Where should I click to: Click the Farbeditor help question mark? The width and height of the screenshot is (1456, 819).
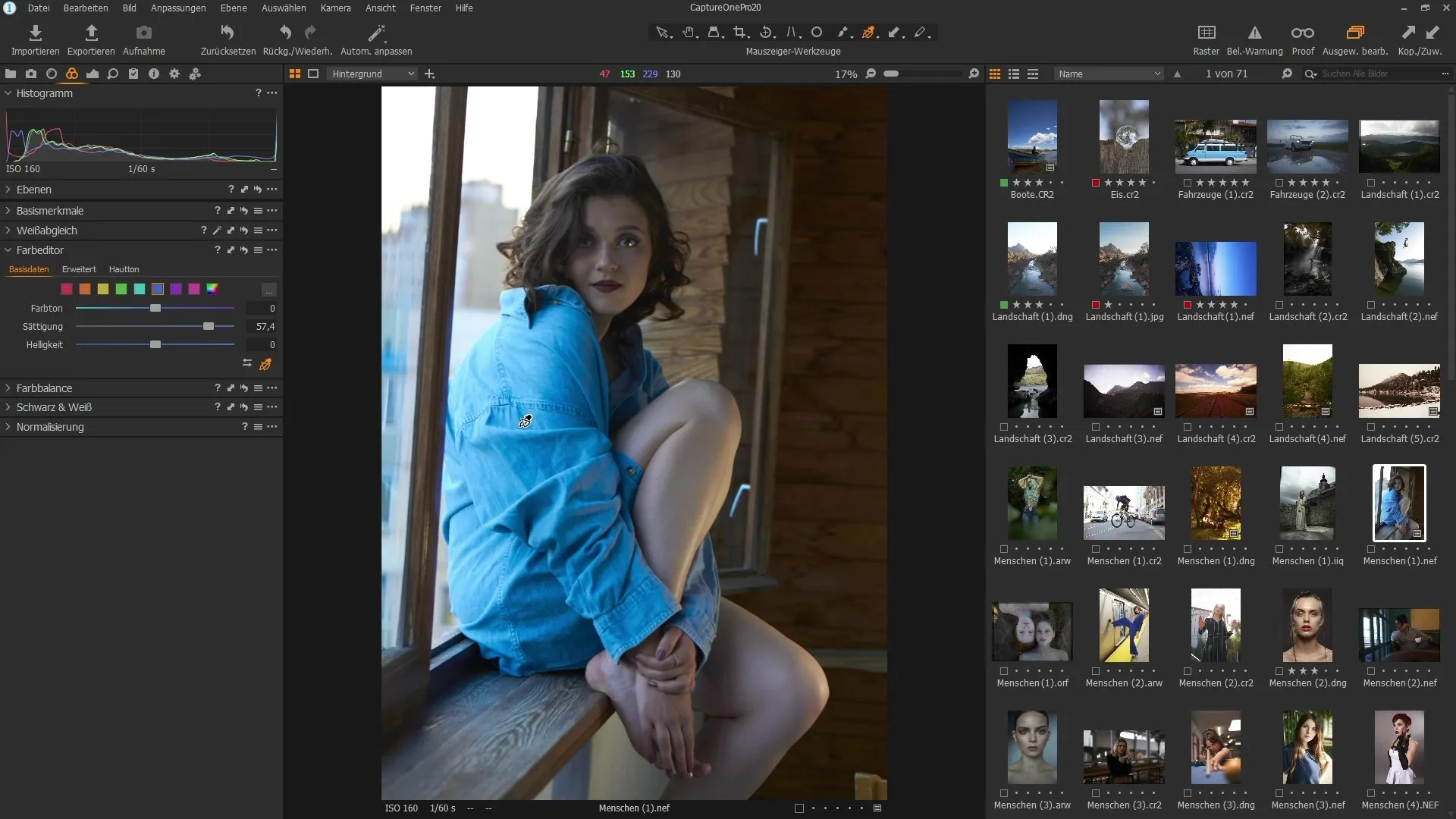[217, 250]
